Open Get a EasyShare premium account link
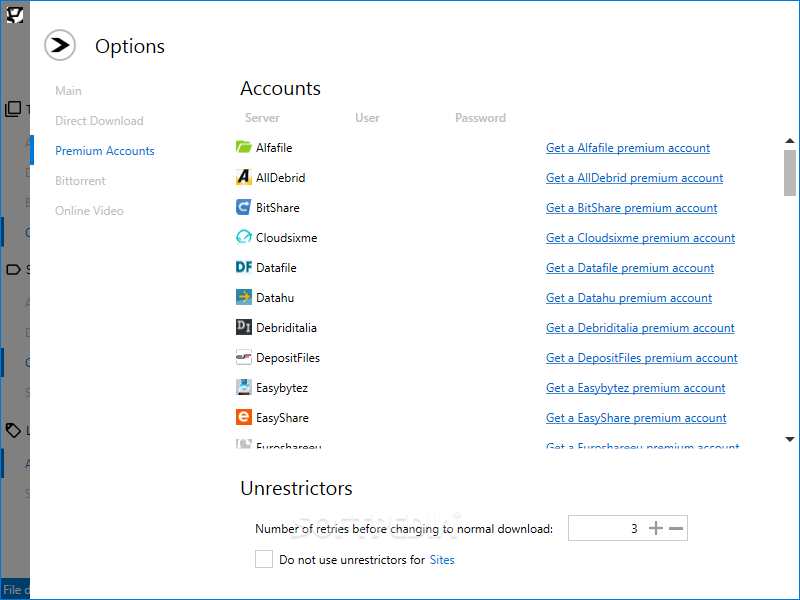 tap(636, 418)
